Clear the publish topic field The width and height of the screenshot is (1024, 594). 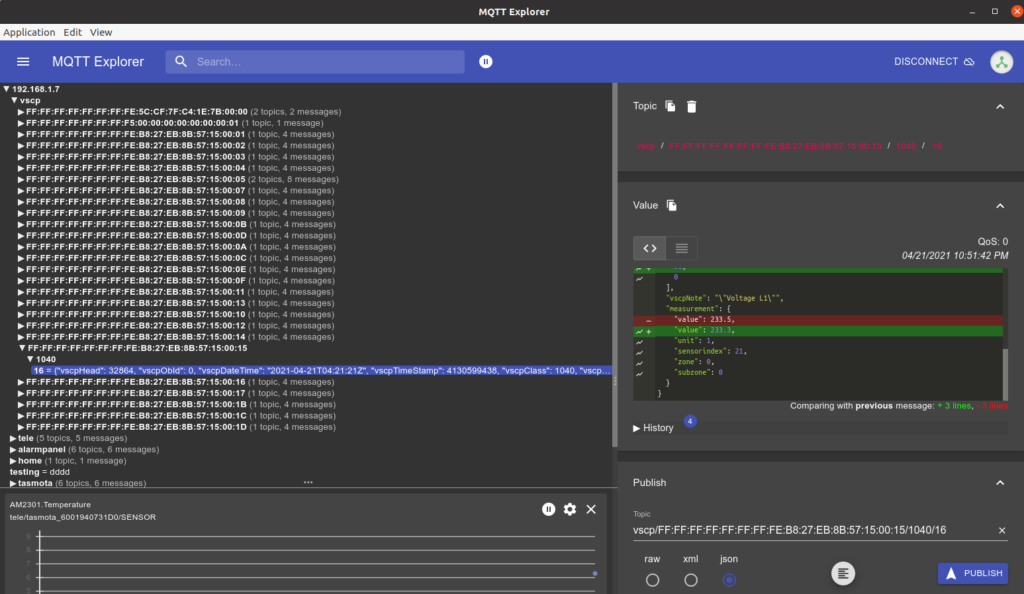[x=1002, y=530]
